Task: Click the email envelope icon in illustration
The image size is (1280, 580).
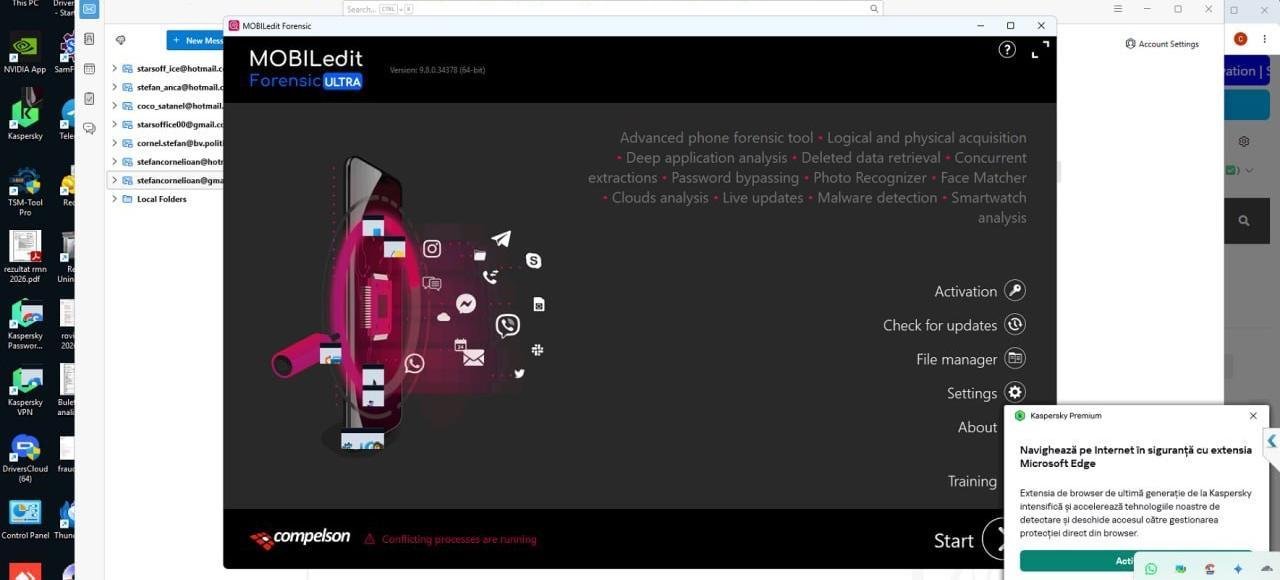Action: point(473,358)
